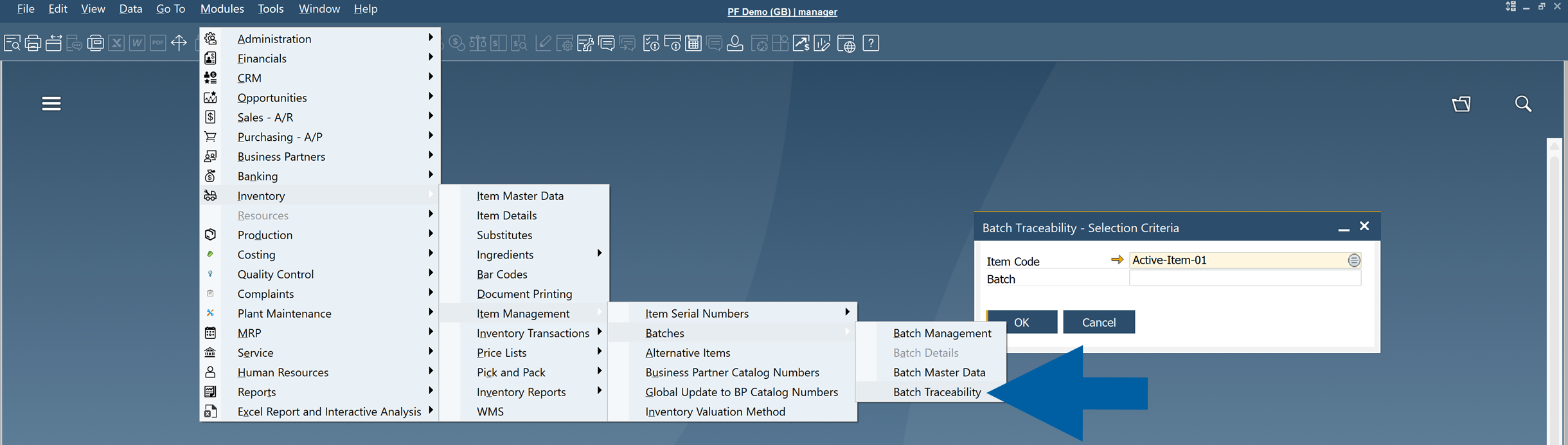
Task: Click the Print Preview toolbar icon
Action: pos(12,43)
